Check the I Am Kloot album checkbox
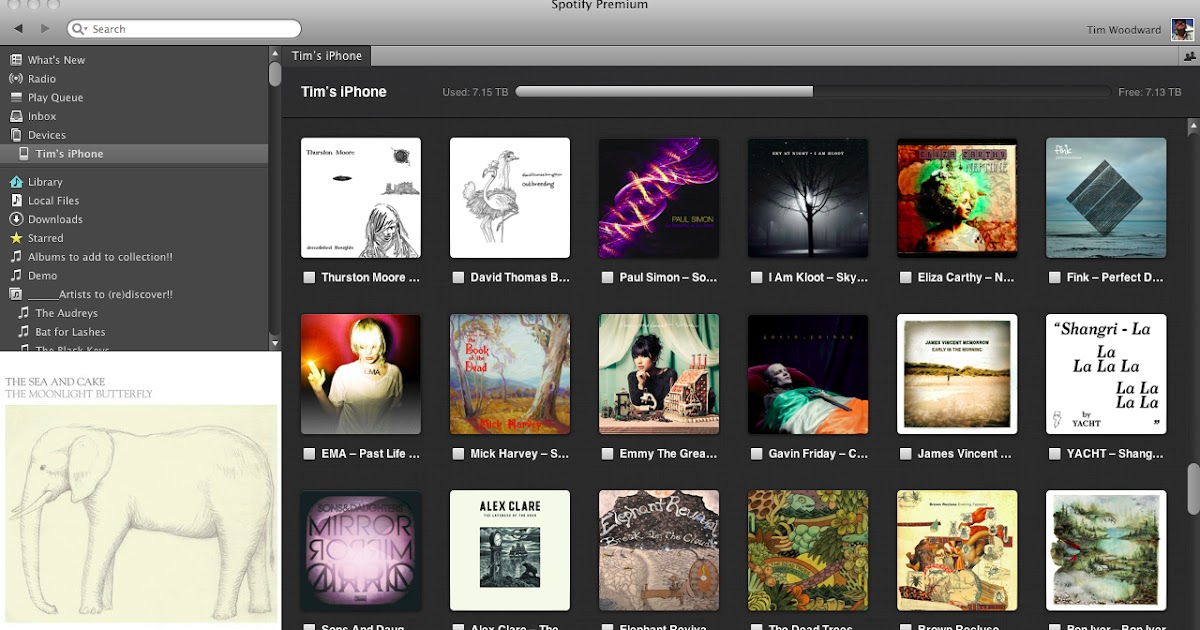 tap(756, 278)
